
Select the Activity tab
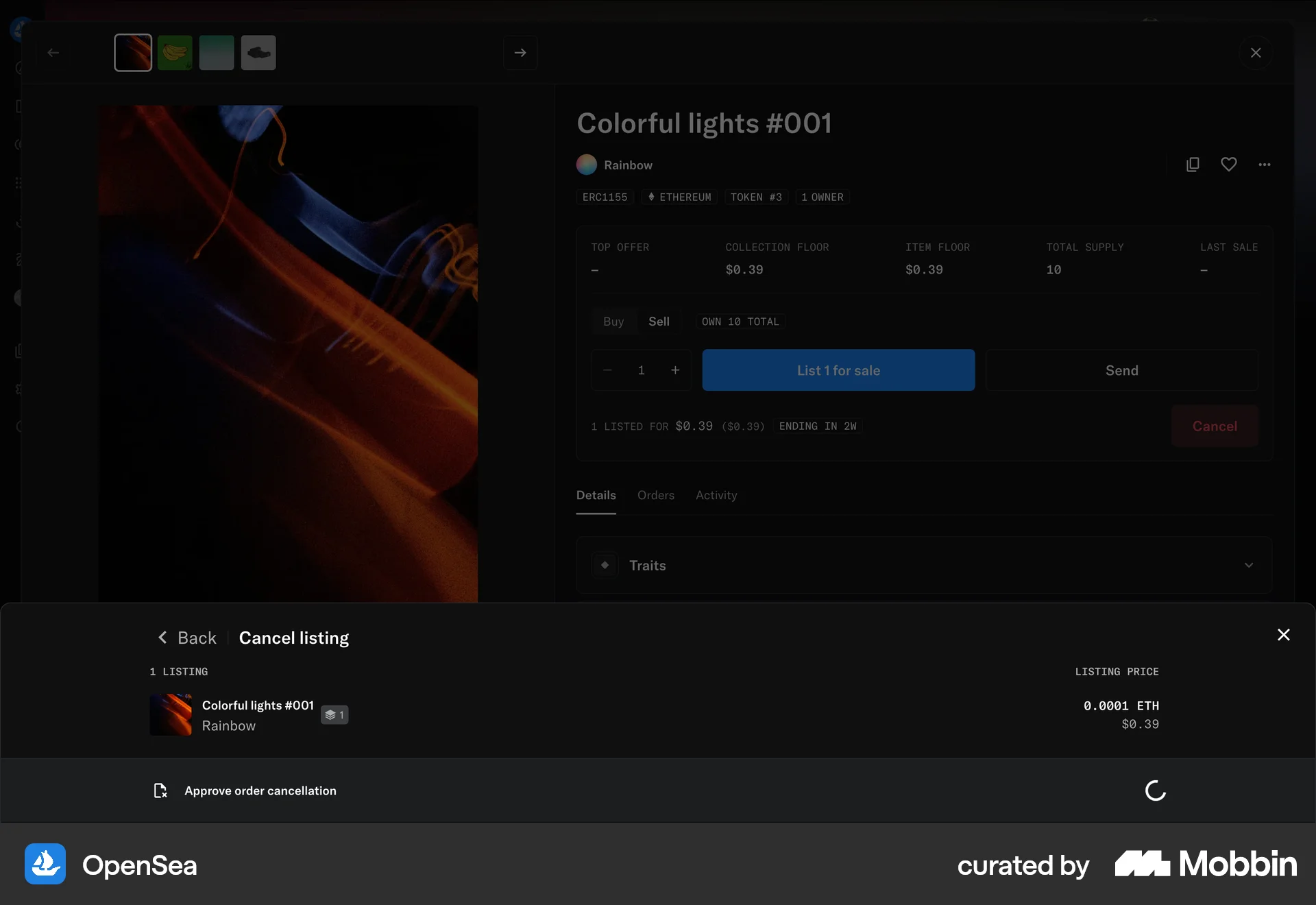716,495
